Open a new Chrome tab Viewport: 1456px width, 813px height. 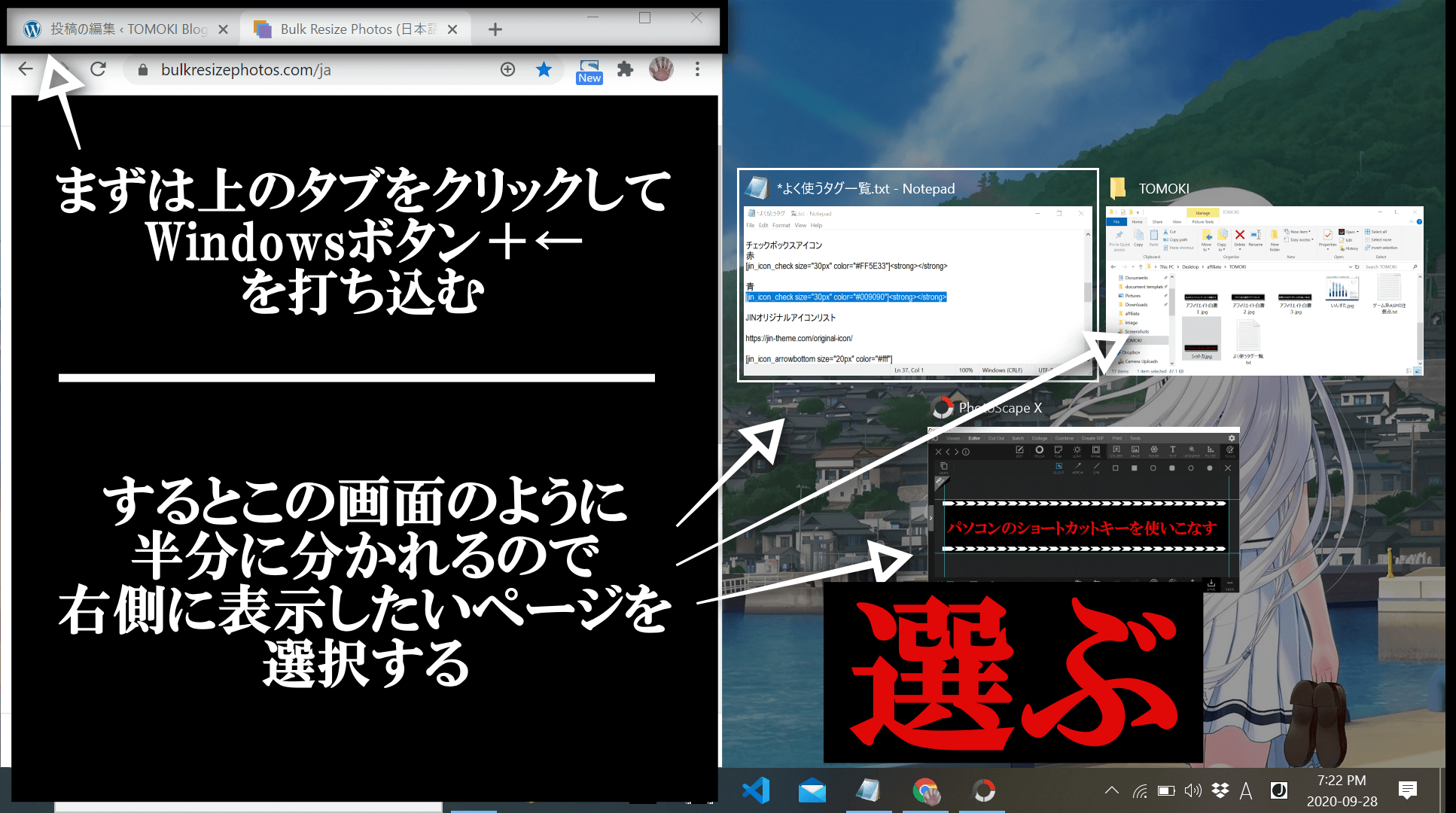pos(495,29)
